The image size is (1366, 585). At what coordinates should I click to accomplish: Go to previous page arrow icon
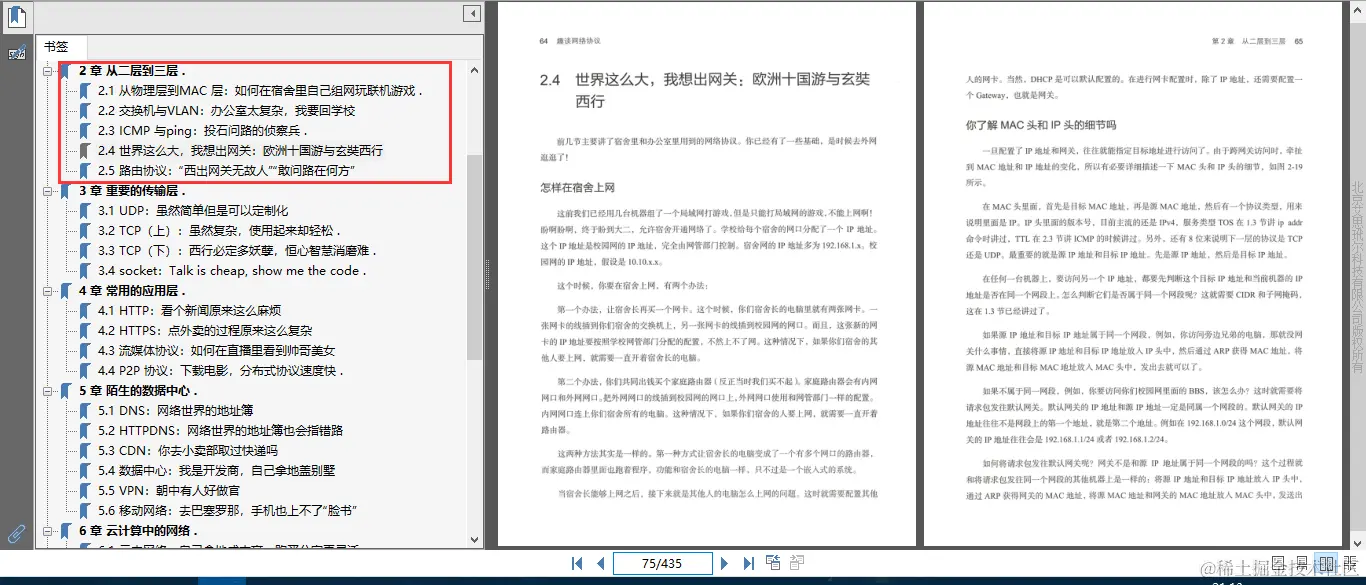[600, 563]
